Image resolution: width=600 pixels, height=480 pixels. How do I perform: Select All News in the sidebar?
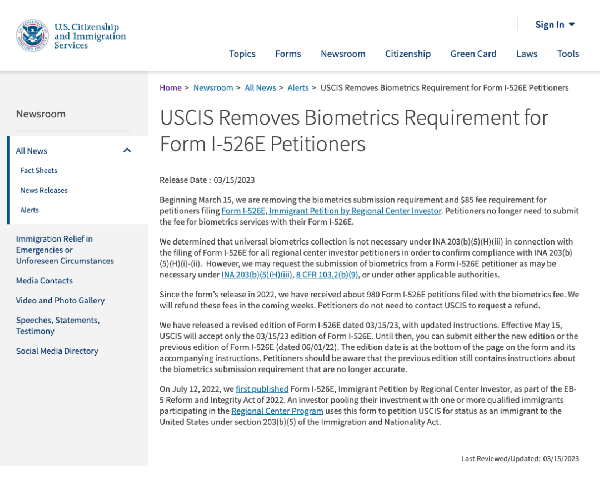click(x=31, y=151)
